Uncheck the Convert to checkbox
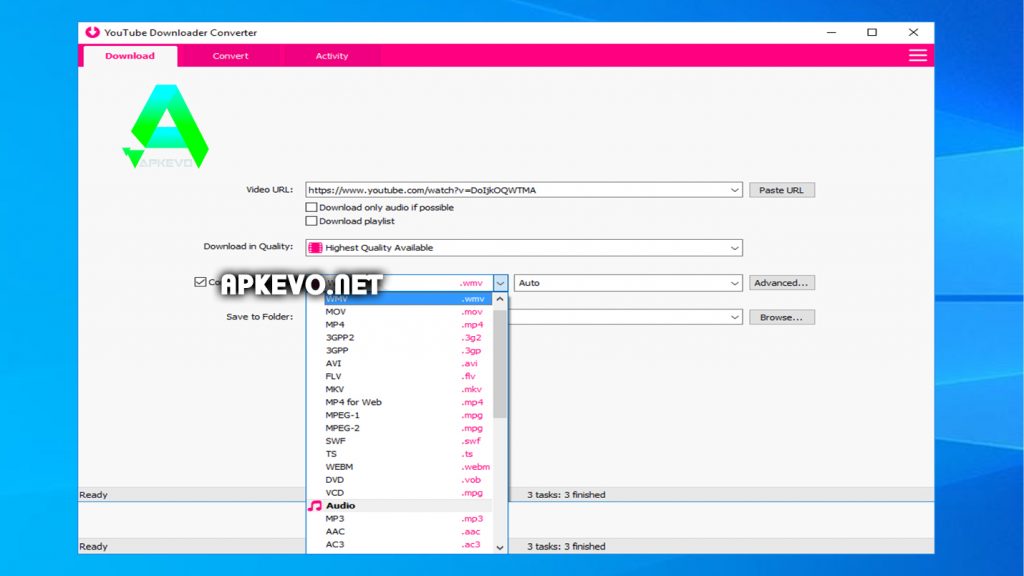Image resolution: width=1024 pixels, height=576 pixels. point(200,282)
